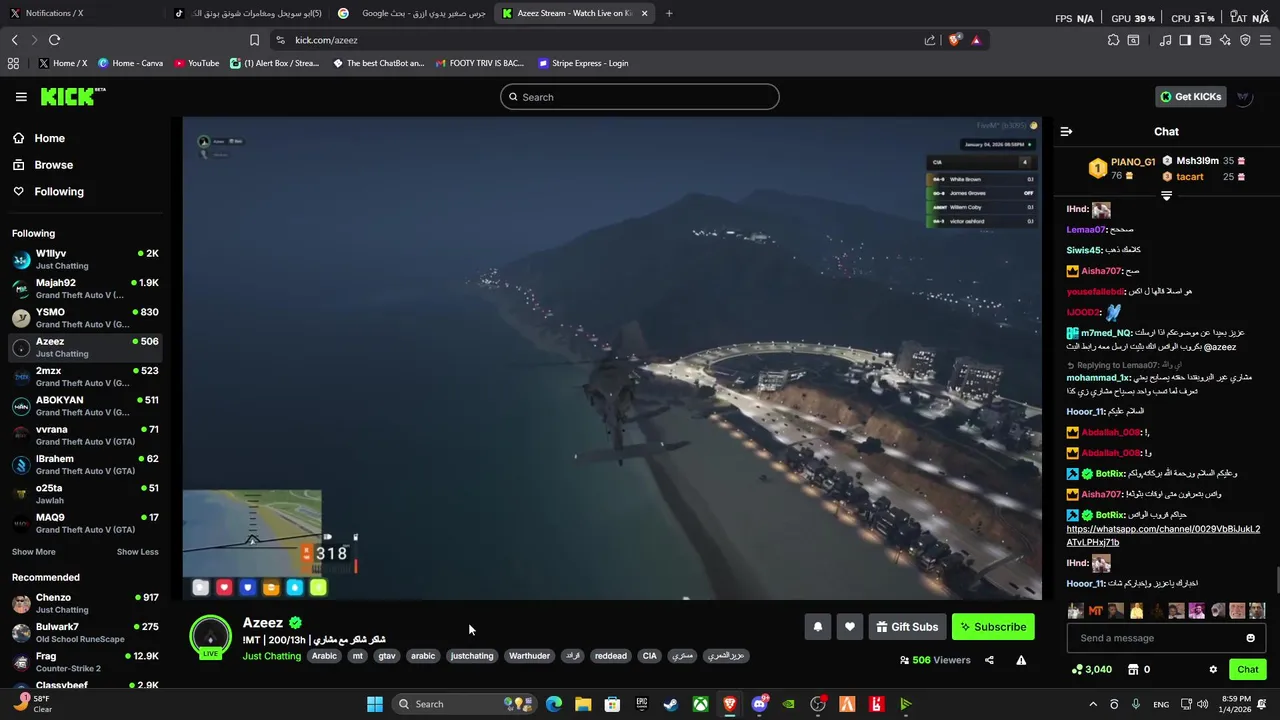Click the Just Chatting category link
This screenshot has width=1280, height=720.
(271, 656)
